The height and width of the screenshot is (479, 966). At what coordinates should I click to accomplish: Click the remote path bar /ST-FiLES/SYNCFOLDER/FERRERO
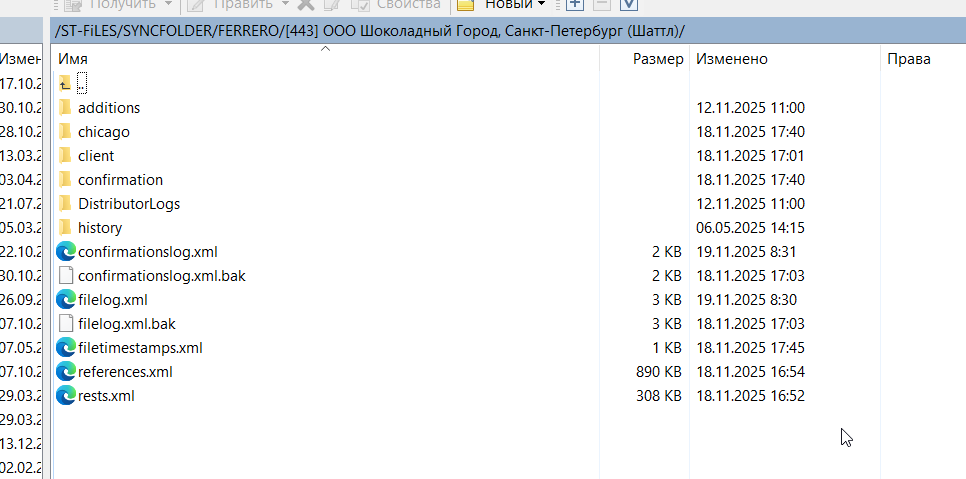click(507, 31)
